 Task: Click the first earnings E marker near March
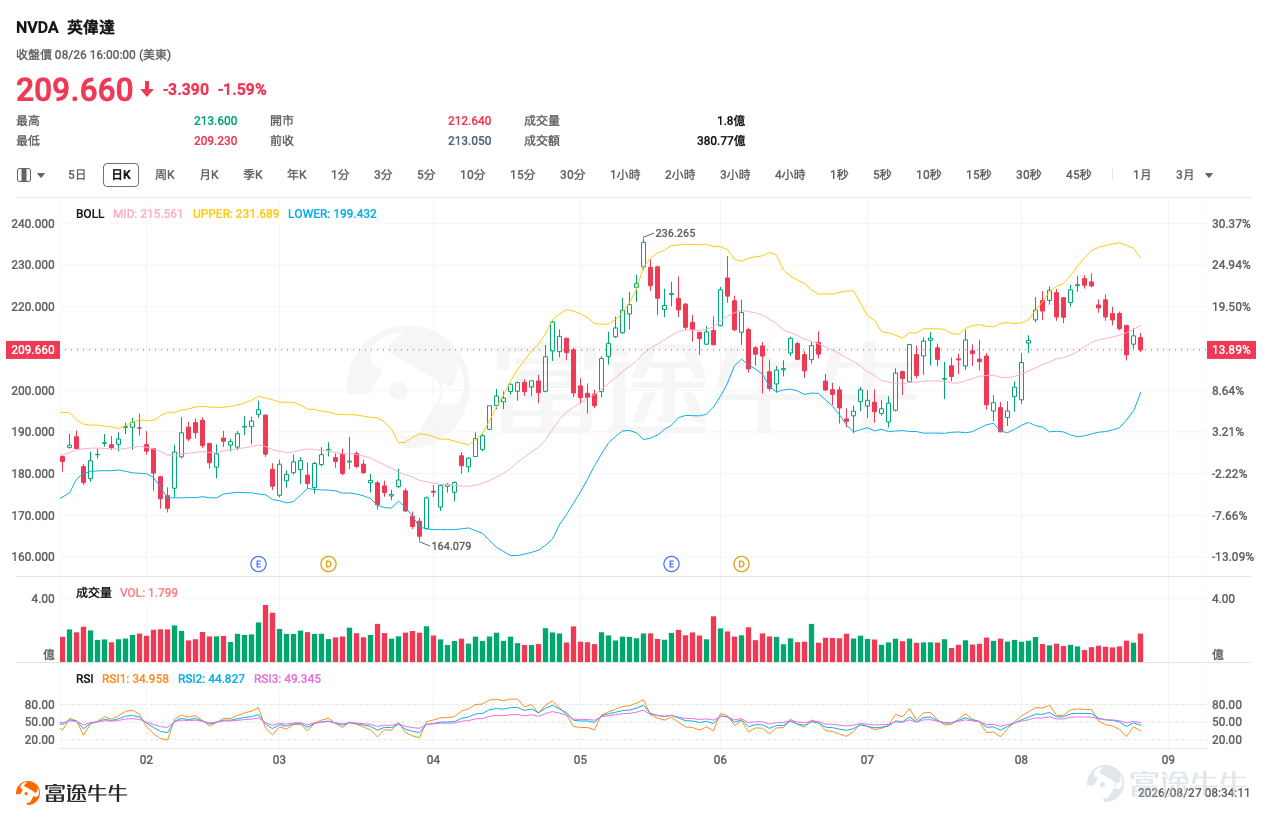click(x=258, y=564)
